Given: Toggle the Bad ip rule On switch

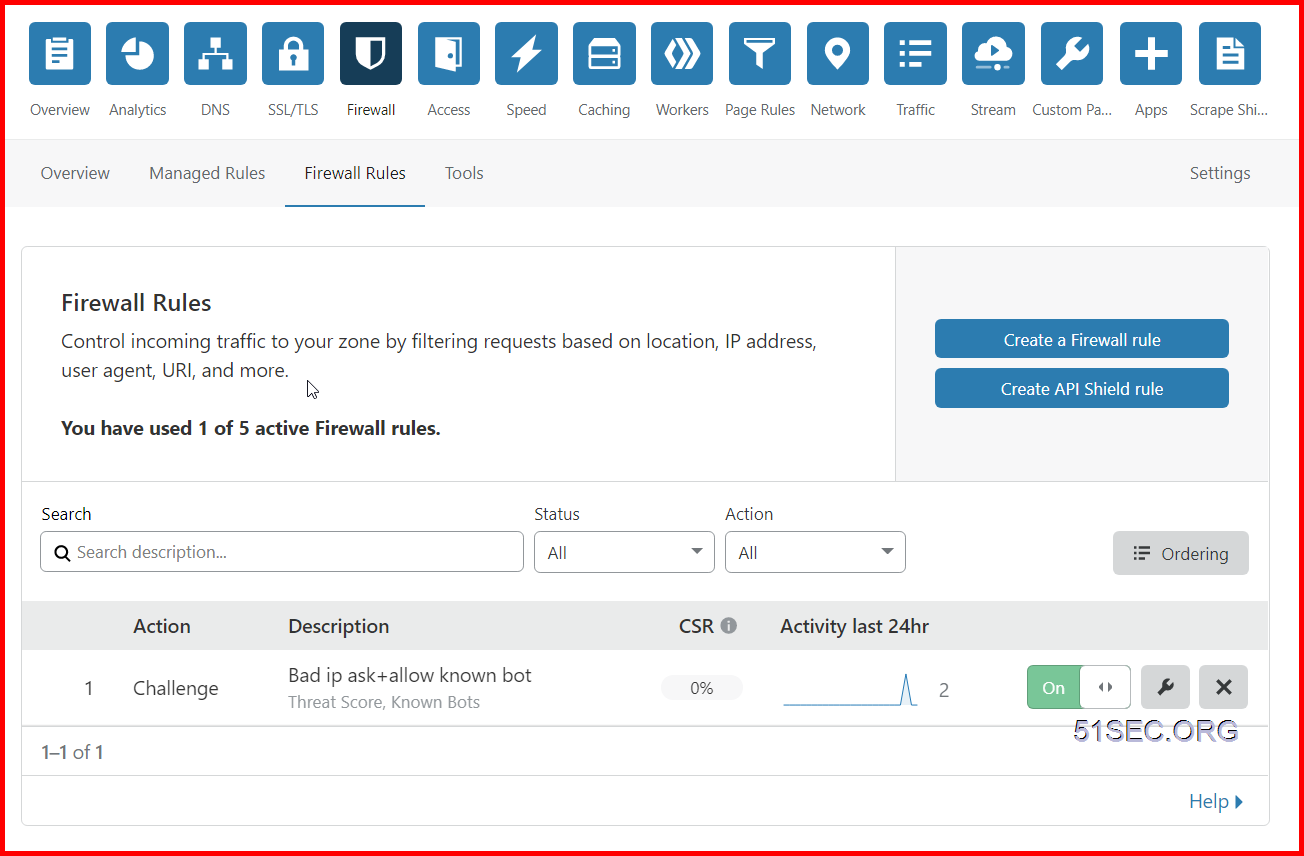Looking at the screenshot, I should (1079, 687).
